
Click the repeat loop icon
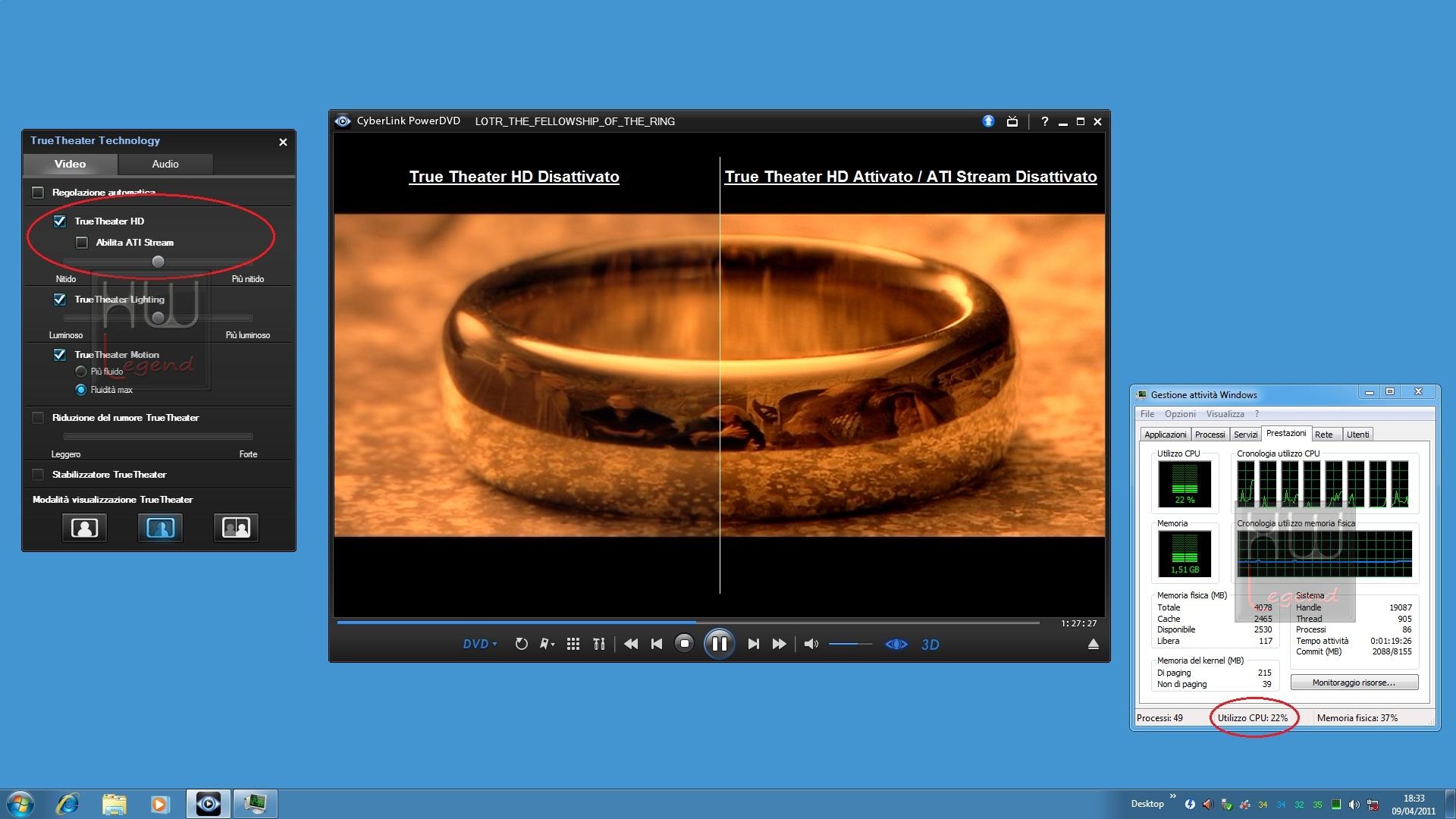click(x=521, y=644)
